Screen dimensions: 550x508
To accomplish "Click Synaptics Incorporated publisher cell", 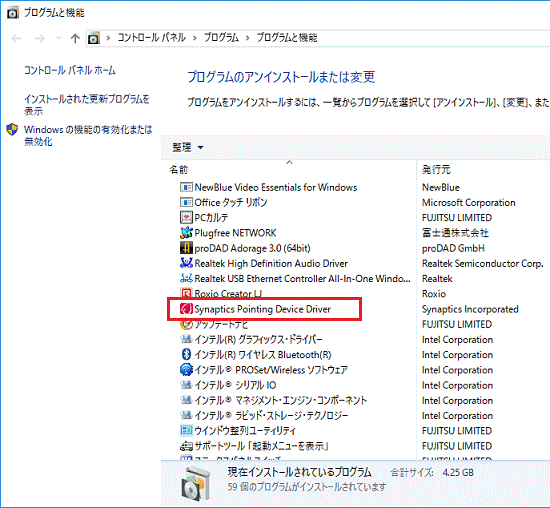I will (470, 309).
